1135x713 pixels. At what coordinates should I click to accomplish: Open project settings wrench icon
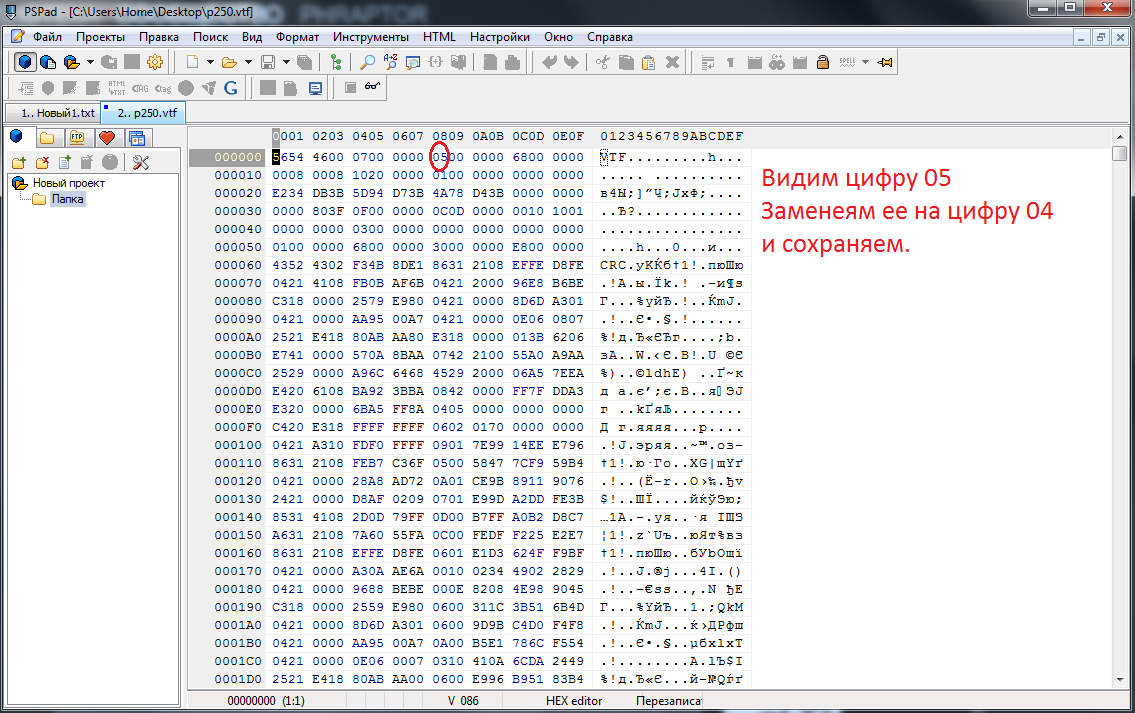[140, 162]
